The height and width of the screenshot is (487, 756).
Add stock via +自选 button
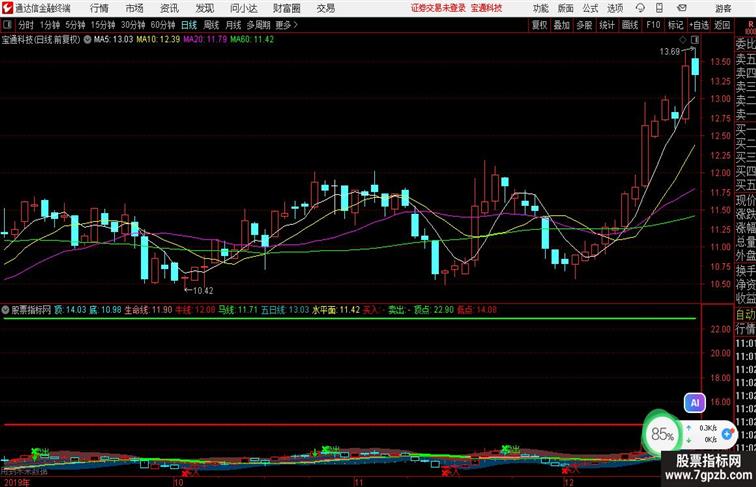(x=699, y=25)
